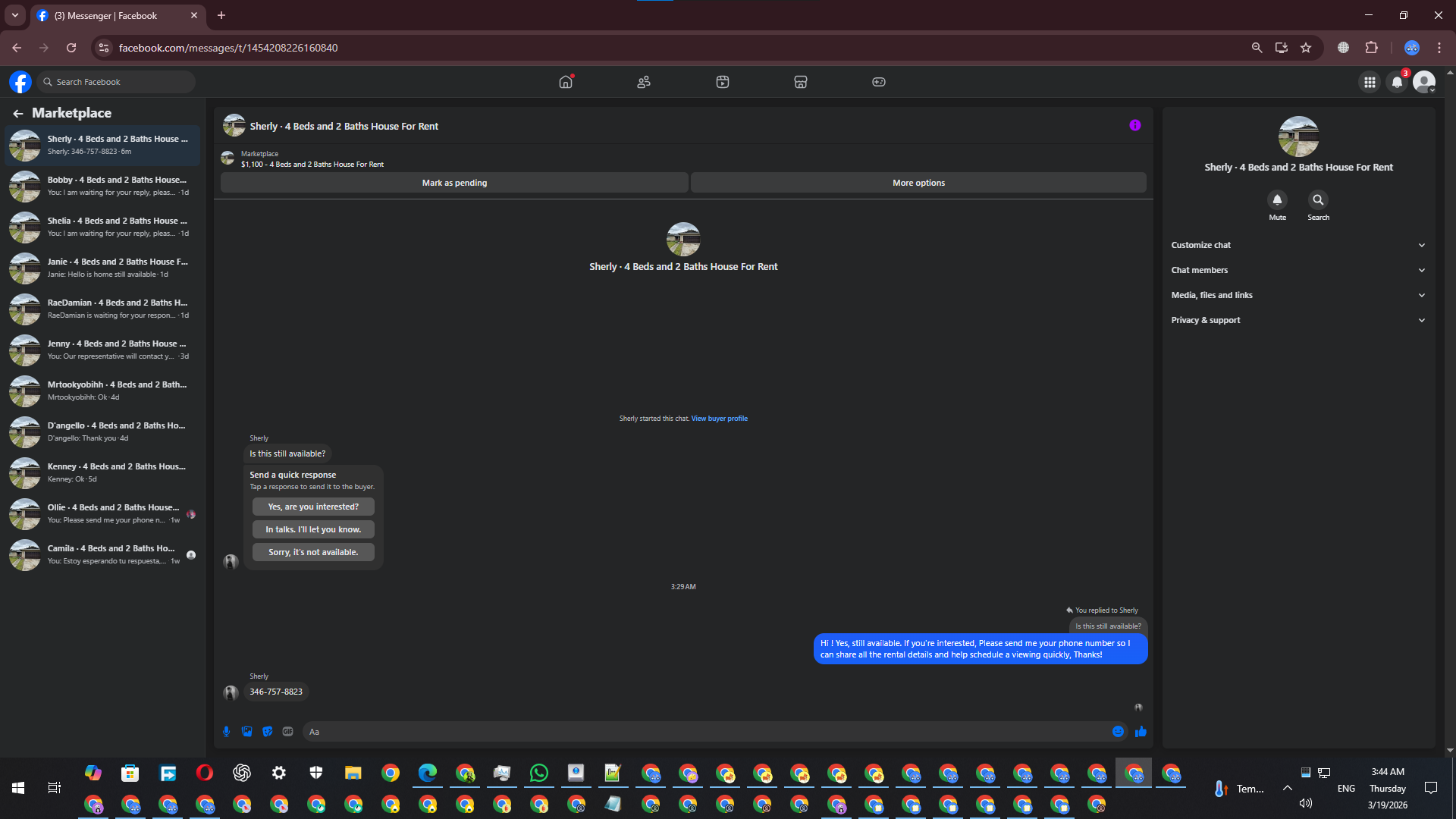The height and width of the screenshot is (819, 1456).
Task: Expand Chat members section
Action: [1298, 270]
